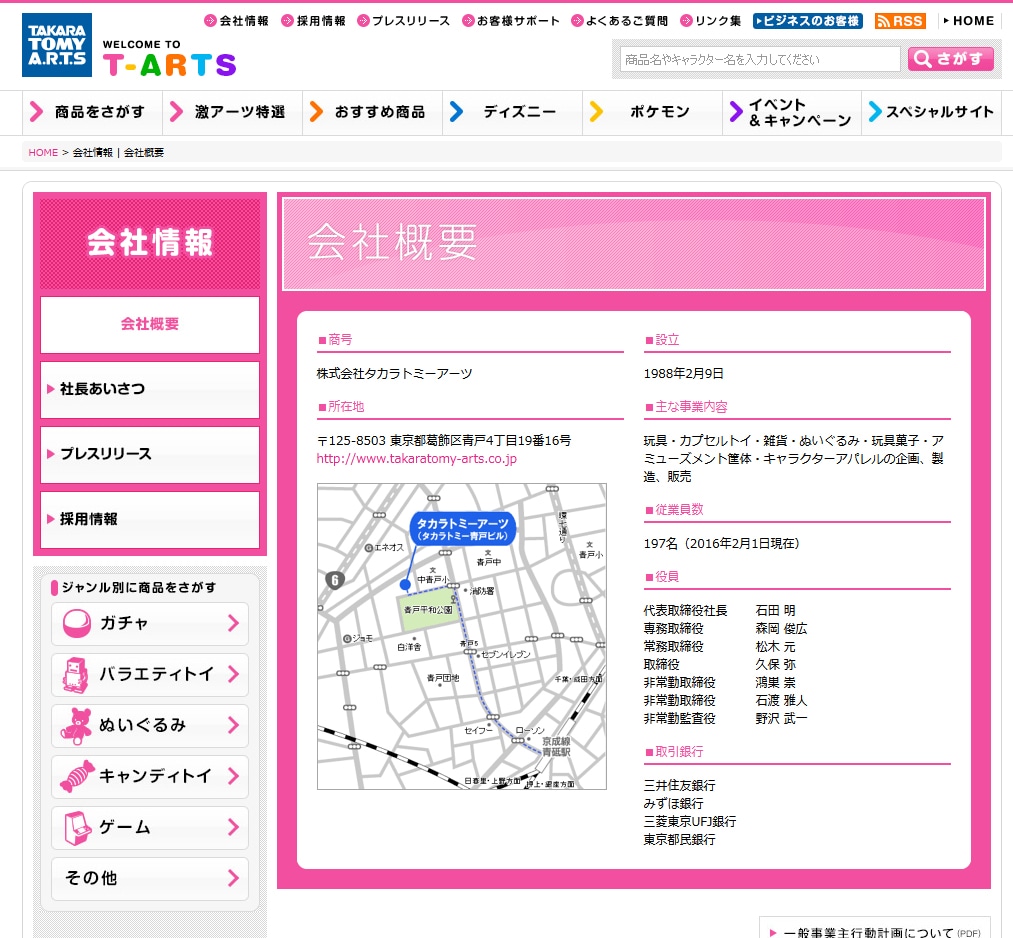Viewport: 1013px width, 938px height.
Task: Click the Takara Tomy A.R.T.S logo
Action: pos(57,45)
